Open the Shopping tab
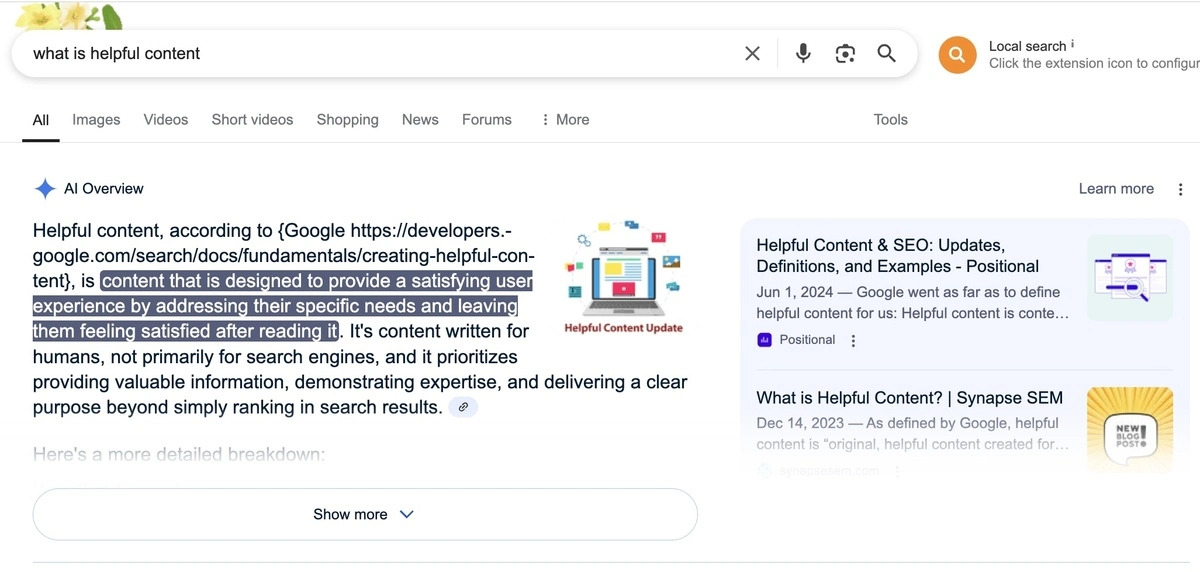 coord(348,119)
